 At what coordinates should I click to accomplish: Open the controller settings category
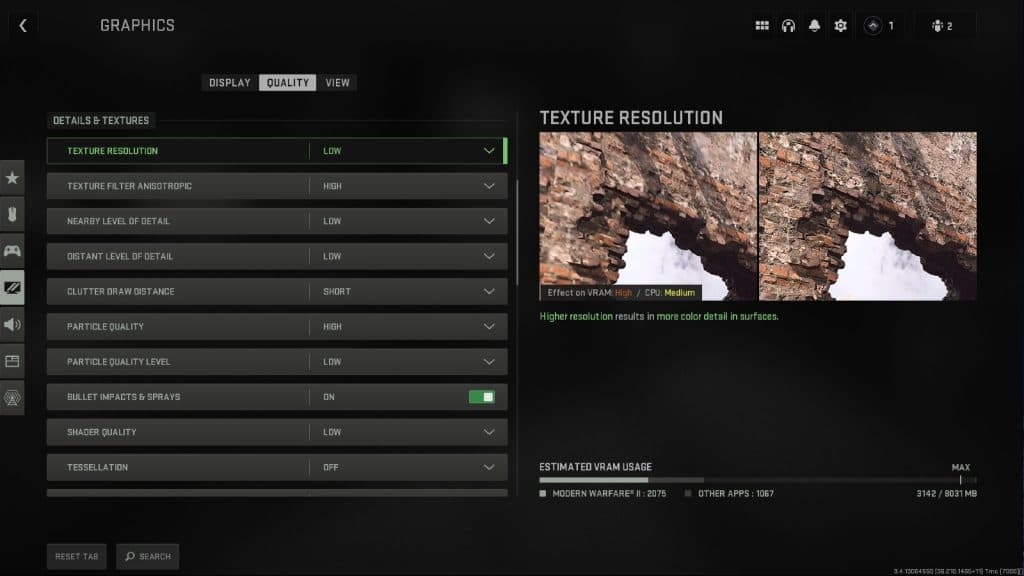click(12, 250)
